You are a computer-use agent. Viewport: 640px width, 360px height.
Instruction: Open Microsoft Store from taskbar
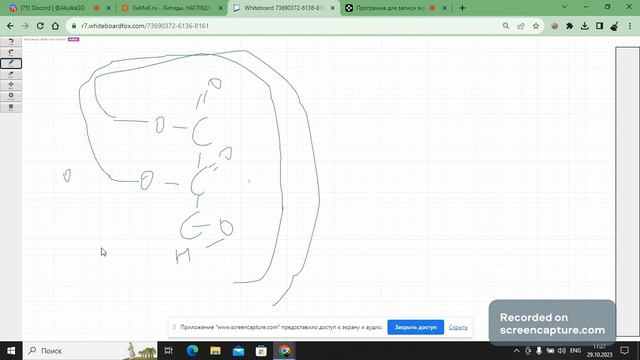(x=261, y=351)
